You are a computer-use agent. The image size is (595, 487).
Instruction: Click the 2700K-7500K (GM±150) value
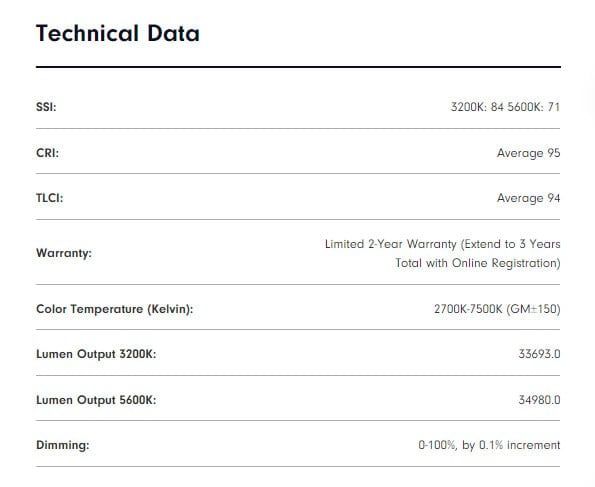coord(497,309)
